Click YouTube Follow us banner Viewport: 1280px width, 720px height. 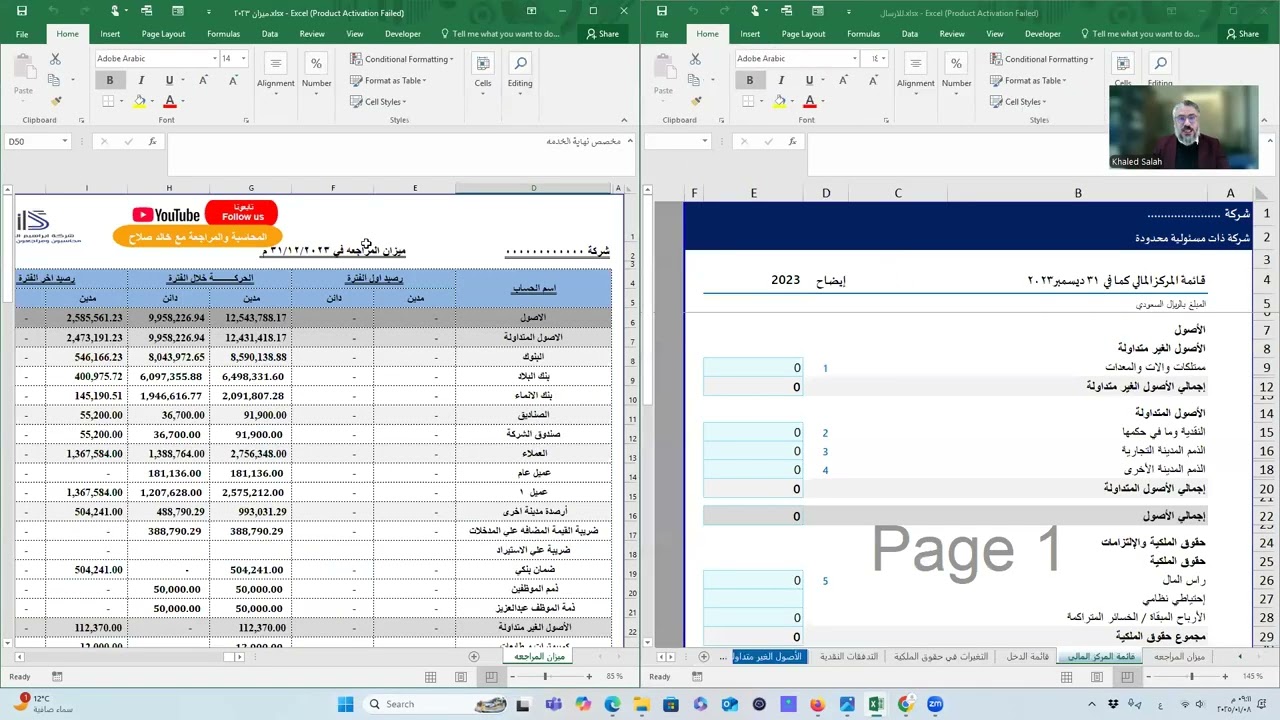[204, 214]
